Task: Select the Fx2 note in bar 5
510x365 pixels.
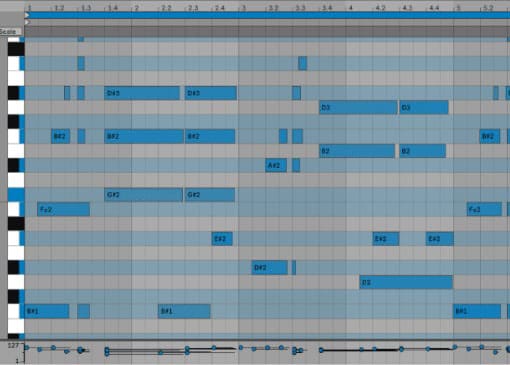Action: [x=484, y=209]
